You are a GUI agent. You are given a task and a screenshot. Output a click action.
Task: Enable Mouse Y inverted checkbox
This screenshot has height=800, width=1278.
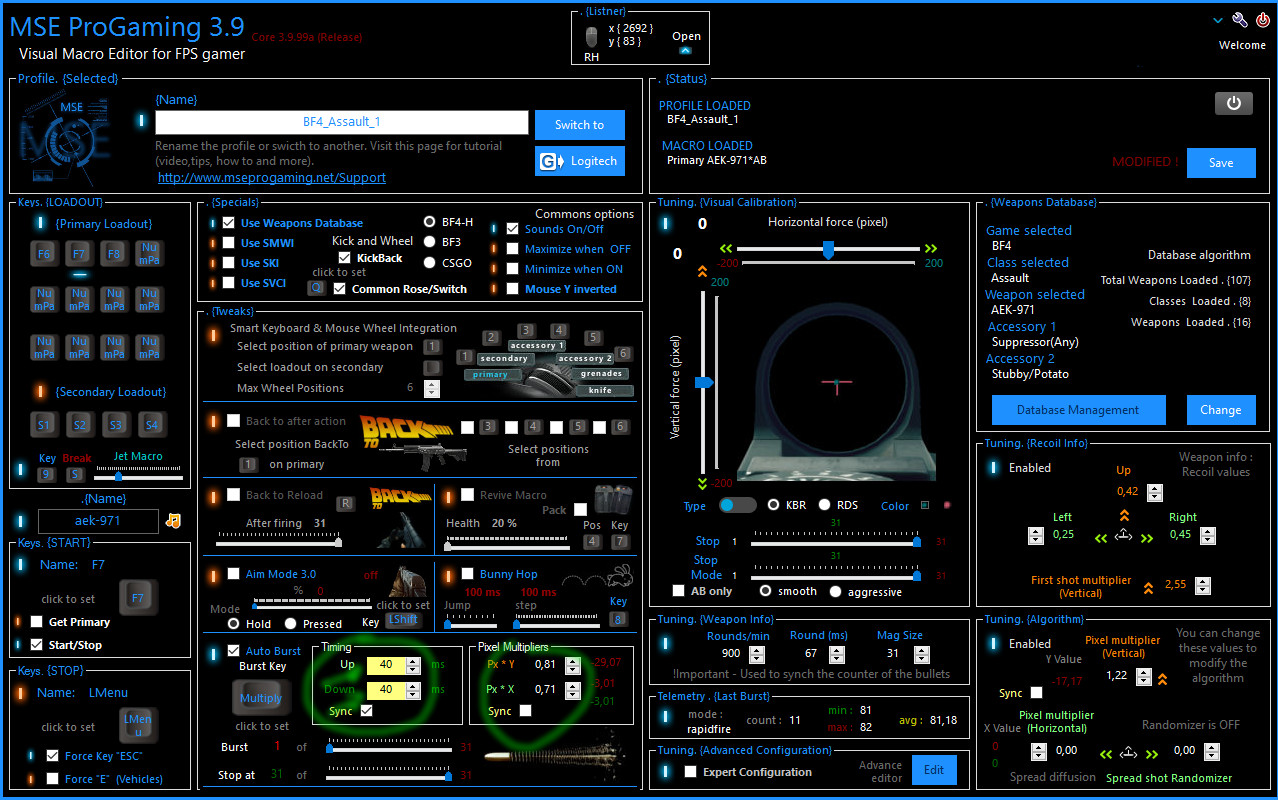point(513,289)
